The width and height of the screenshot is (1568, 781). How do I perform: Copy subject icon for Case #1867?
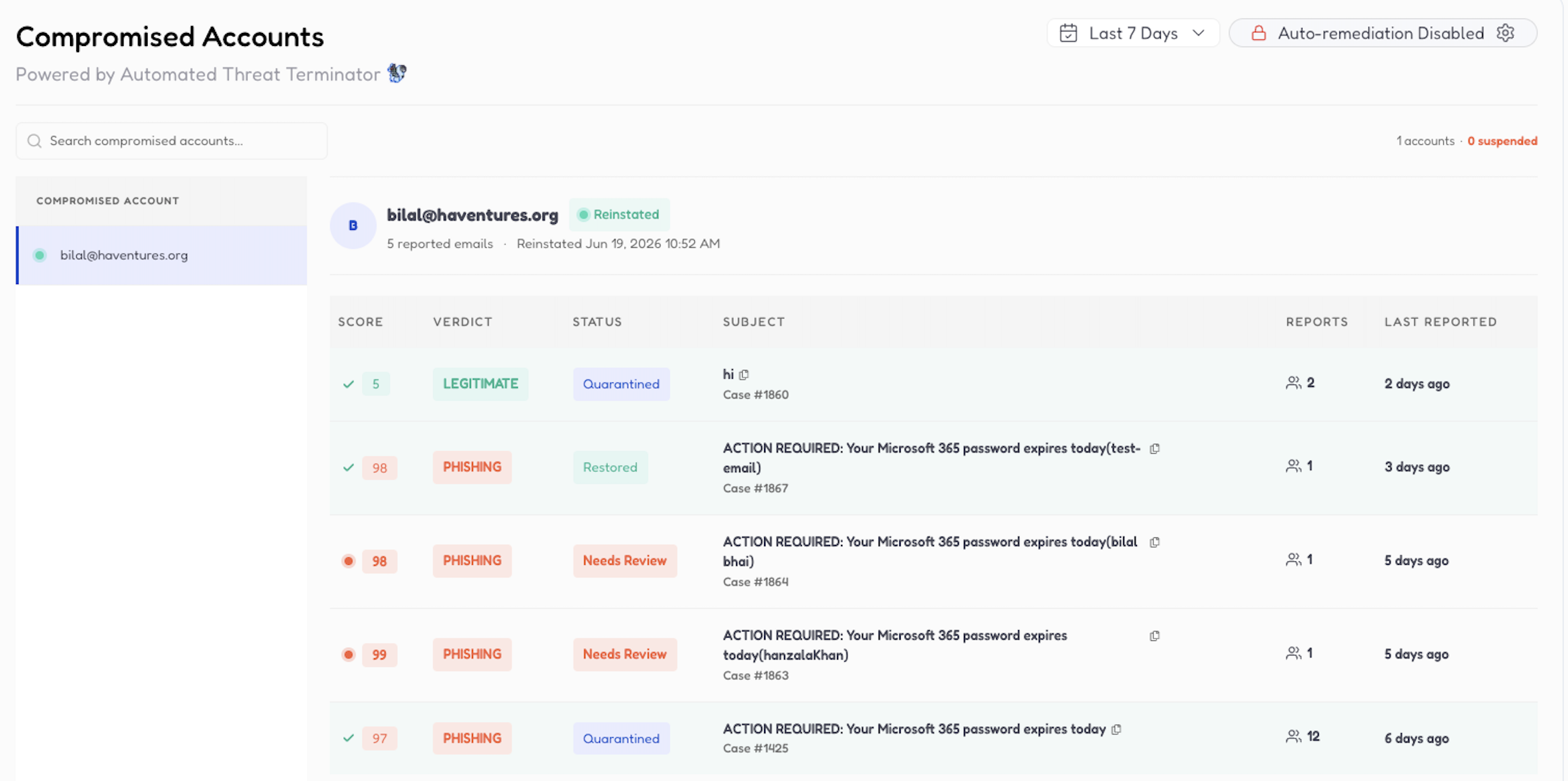[x=1155, y=449]
